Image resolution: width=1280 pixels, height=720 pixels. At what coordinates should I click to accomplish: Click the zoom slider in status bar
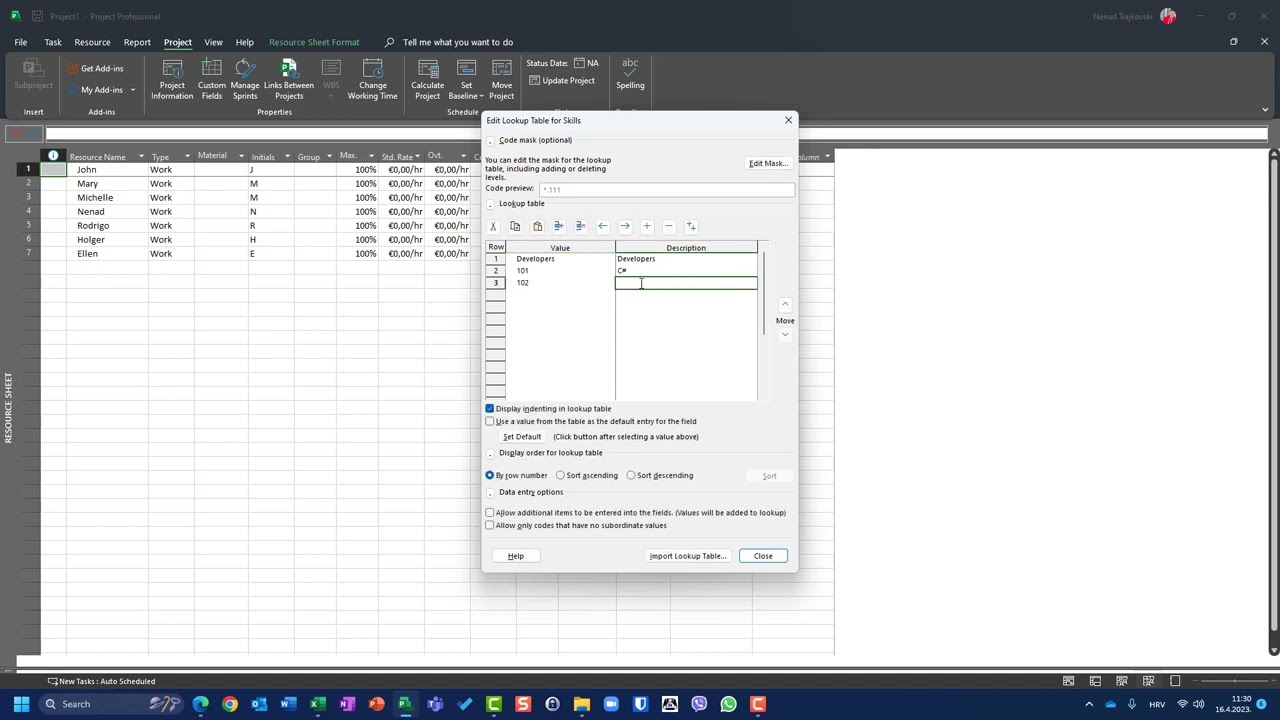tap(1234, 681)
